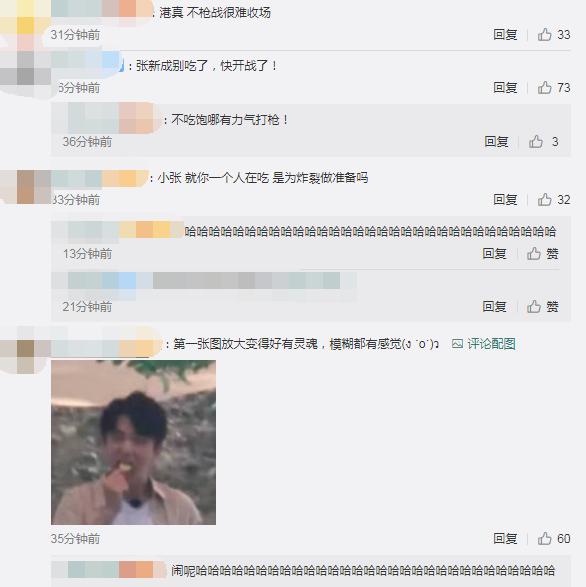The width and height of the screenshot is (586, 587).
Task: Reply to the 不枪战很难收场 comment
Action: coord(505,34)
